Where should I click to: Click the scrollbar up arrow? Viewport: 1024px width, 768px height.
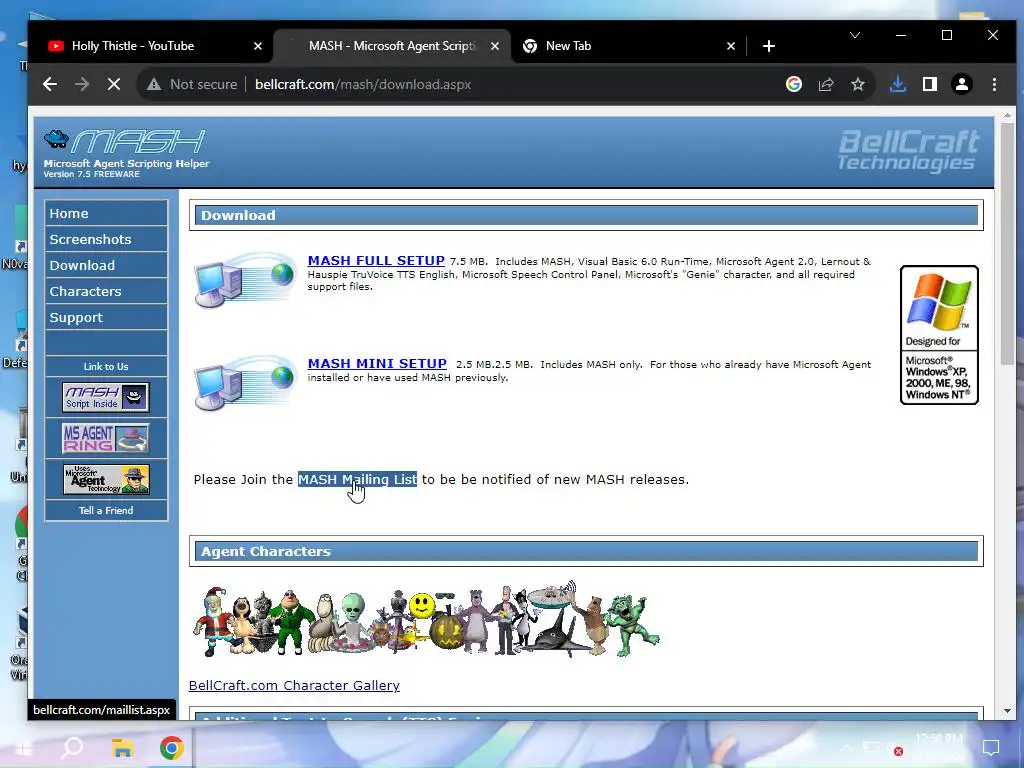pos(1006,115)
